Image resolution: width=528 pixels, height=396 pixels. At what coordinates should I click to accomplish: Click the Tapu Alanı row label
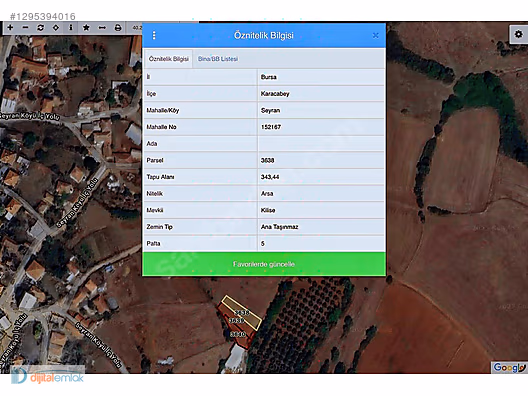pyautogui.click(x=160, y=177)
